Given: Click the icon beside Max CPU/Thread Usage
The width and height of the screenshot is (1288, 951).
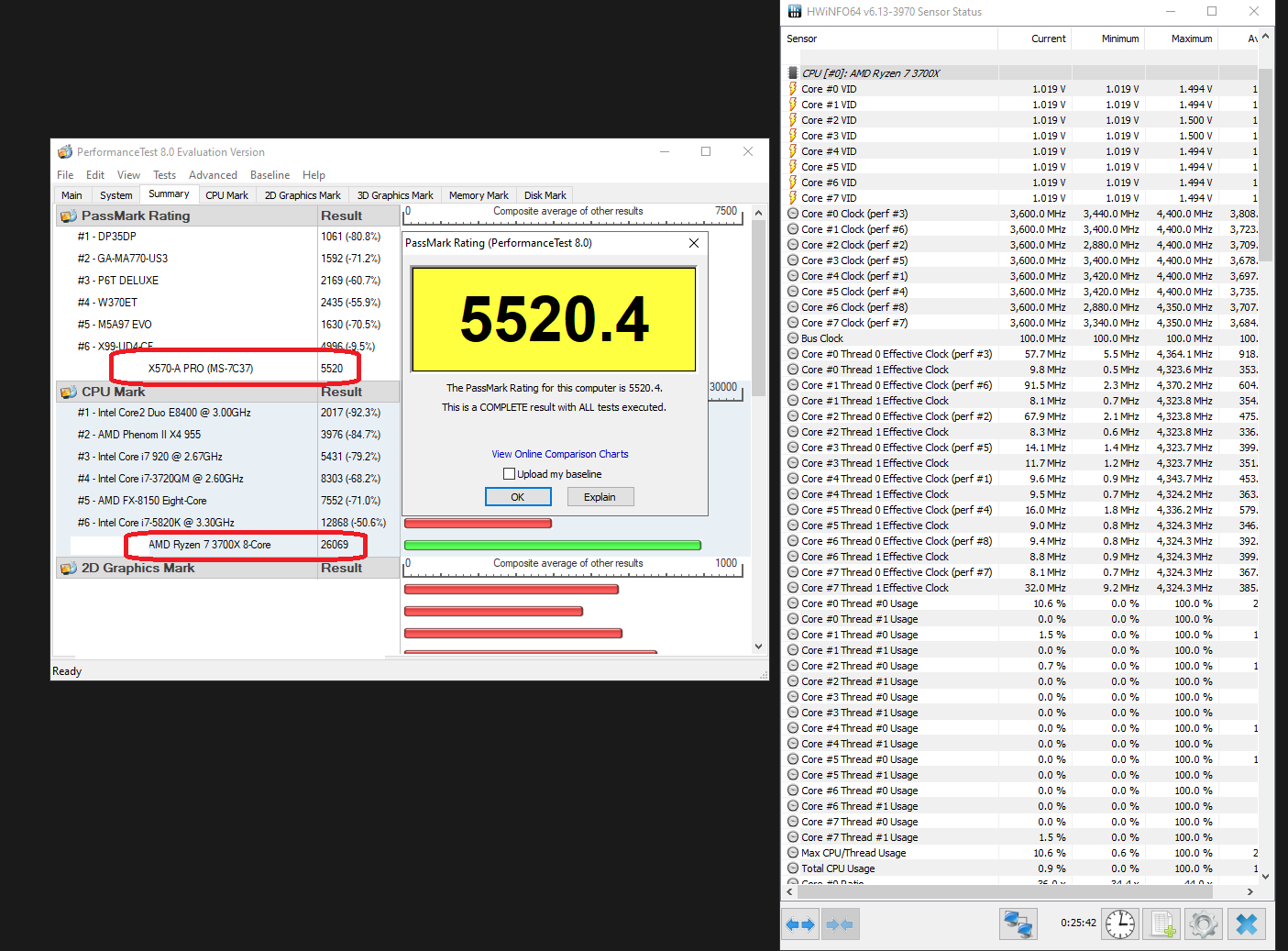Looking at the screenshot, I should pos(793,853).
